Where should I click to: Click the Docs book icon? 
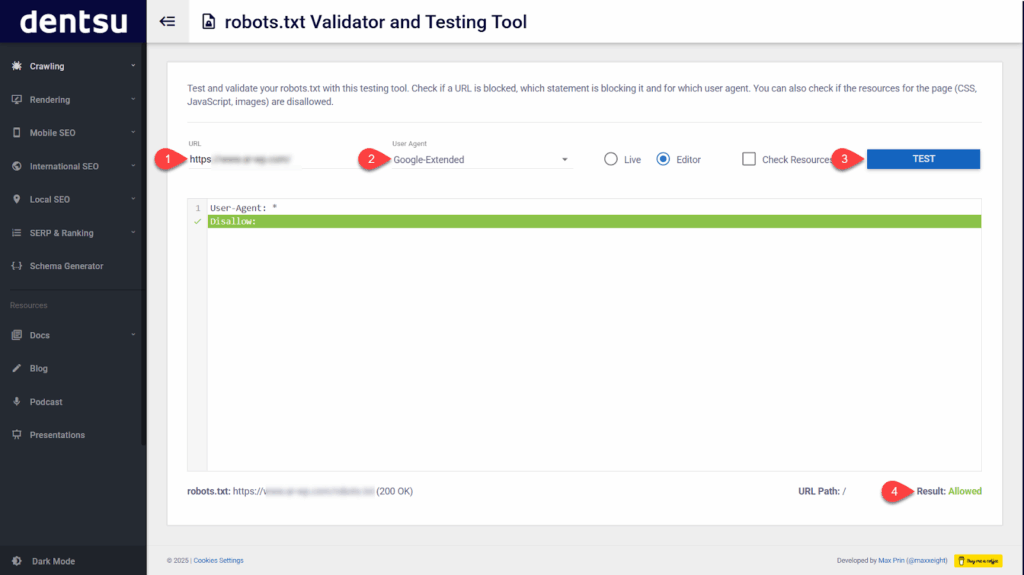16,335
